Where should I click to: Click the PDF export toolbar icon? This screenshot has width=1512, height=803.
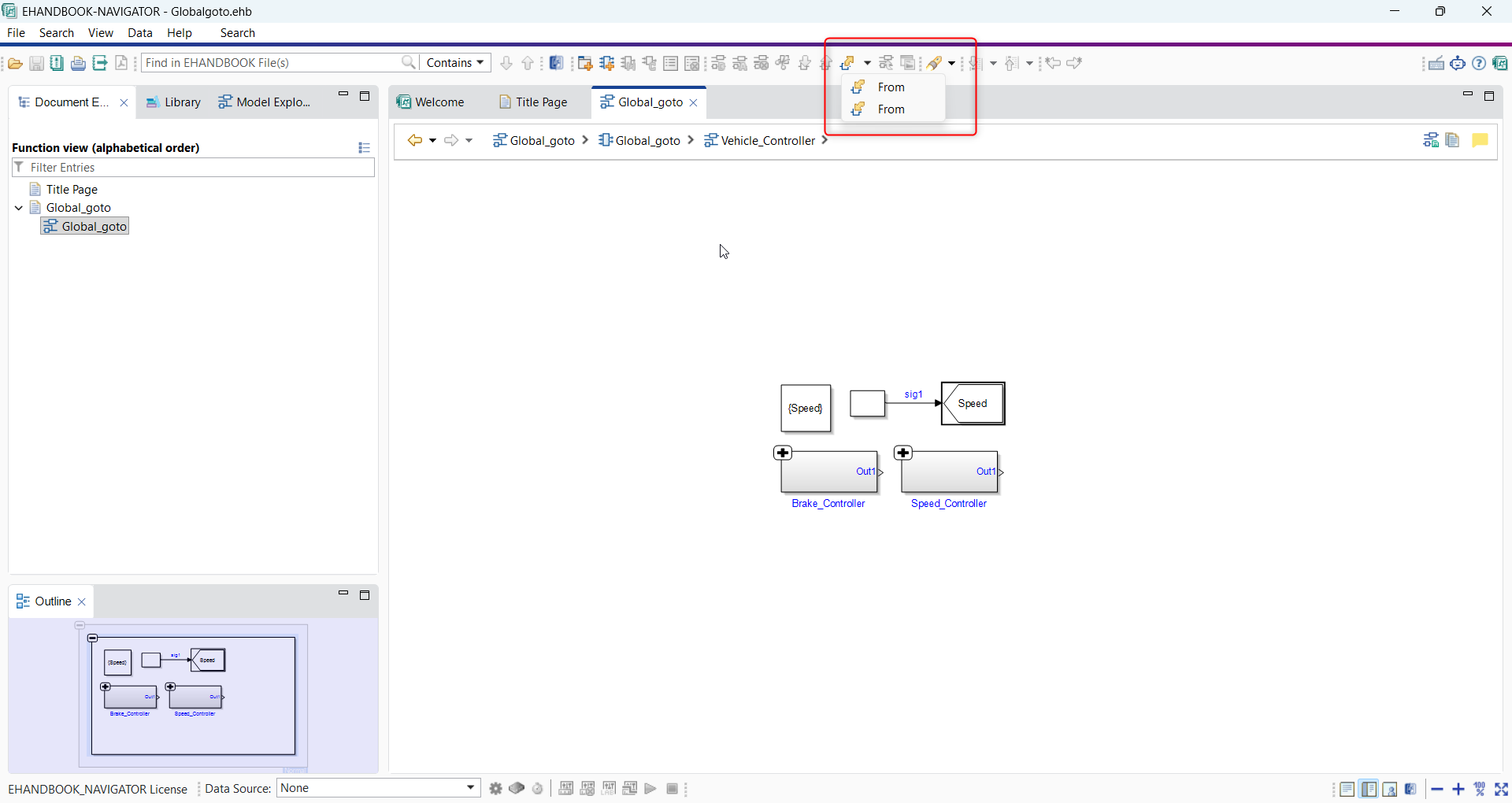pos(121,63)
